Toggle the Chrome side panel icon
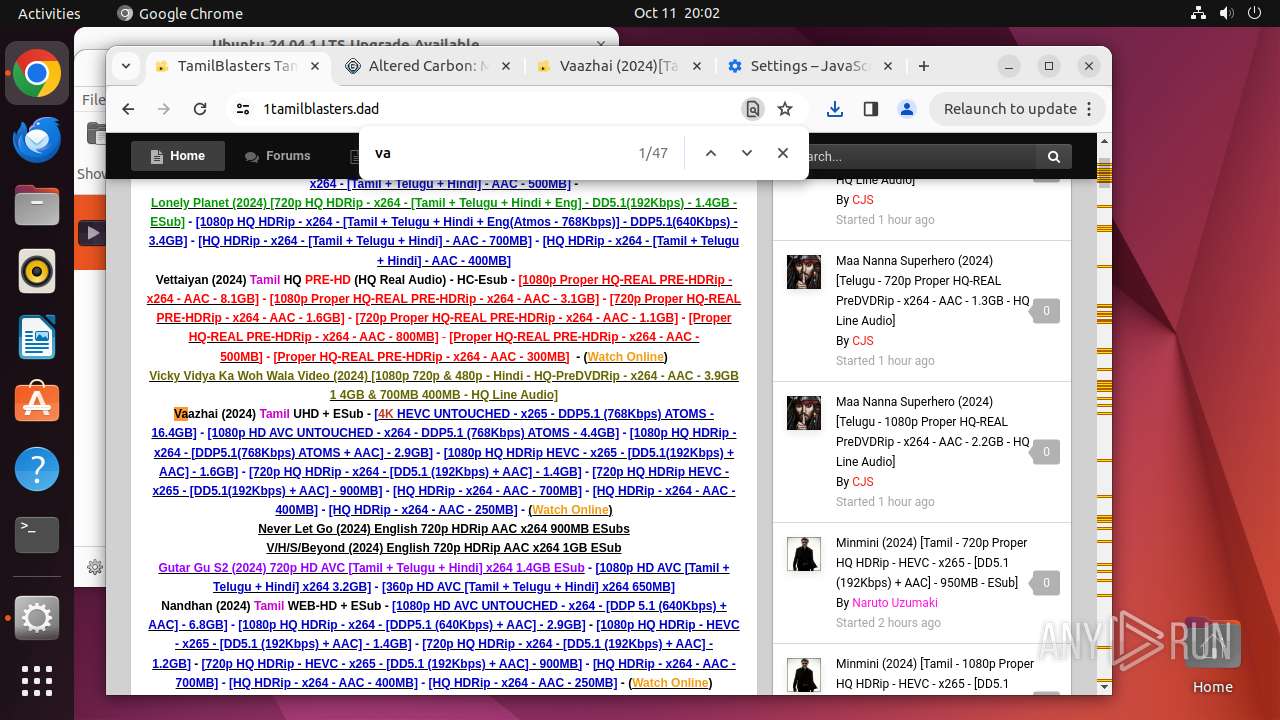Screen dimensions: 1280x720 tap(870, 109)
